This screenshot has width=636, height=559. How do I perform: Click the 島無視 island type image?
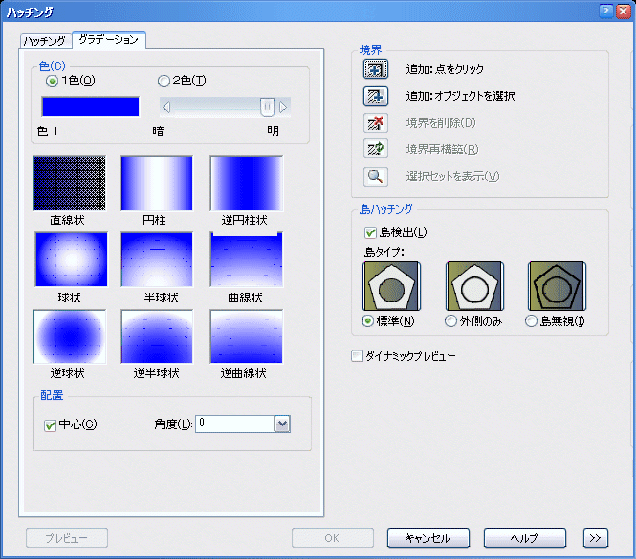[x=557, y=286]
